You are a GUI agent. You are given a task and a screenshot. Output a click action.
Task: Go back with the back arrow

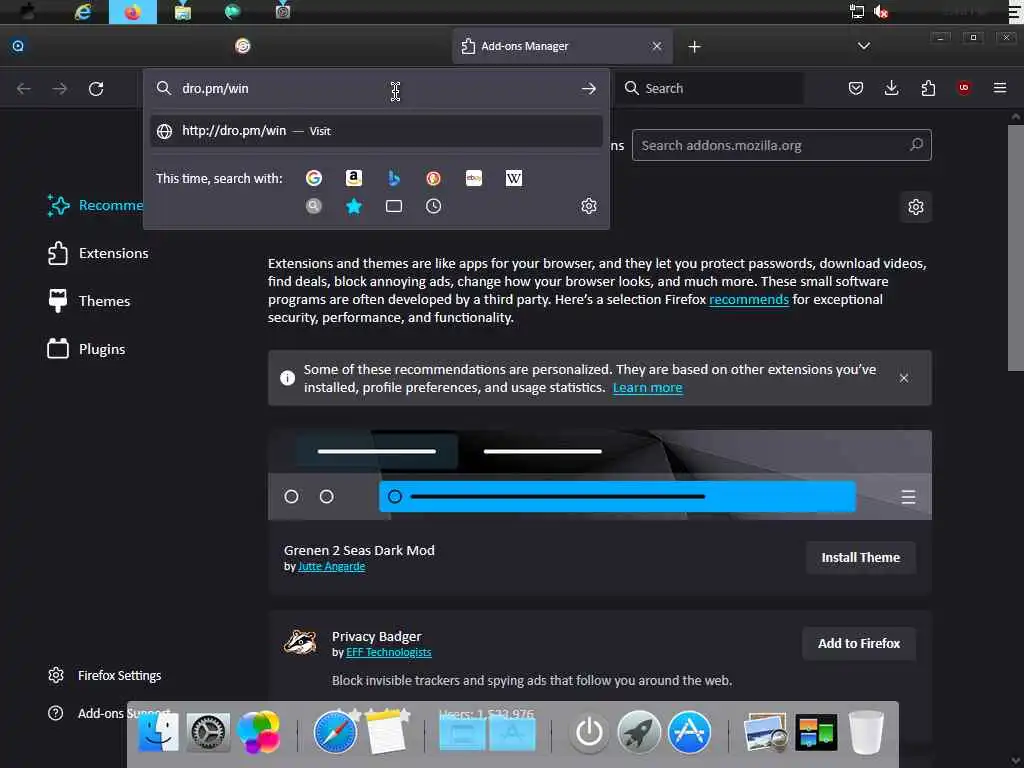pyautogui.click(x=24, y=89)
